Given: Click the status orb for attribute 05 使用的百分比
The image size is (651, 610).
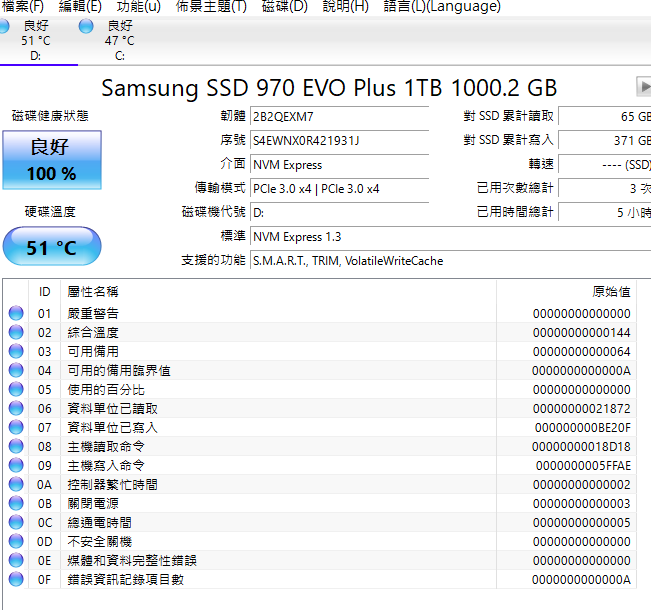Looking at the screenshot, I should [x=16, y=389].
